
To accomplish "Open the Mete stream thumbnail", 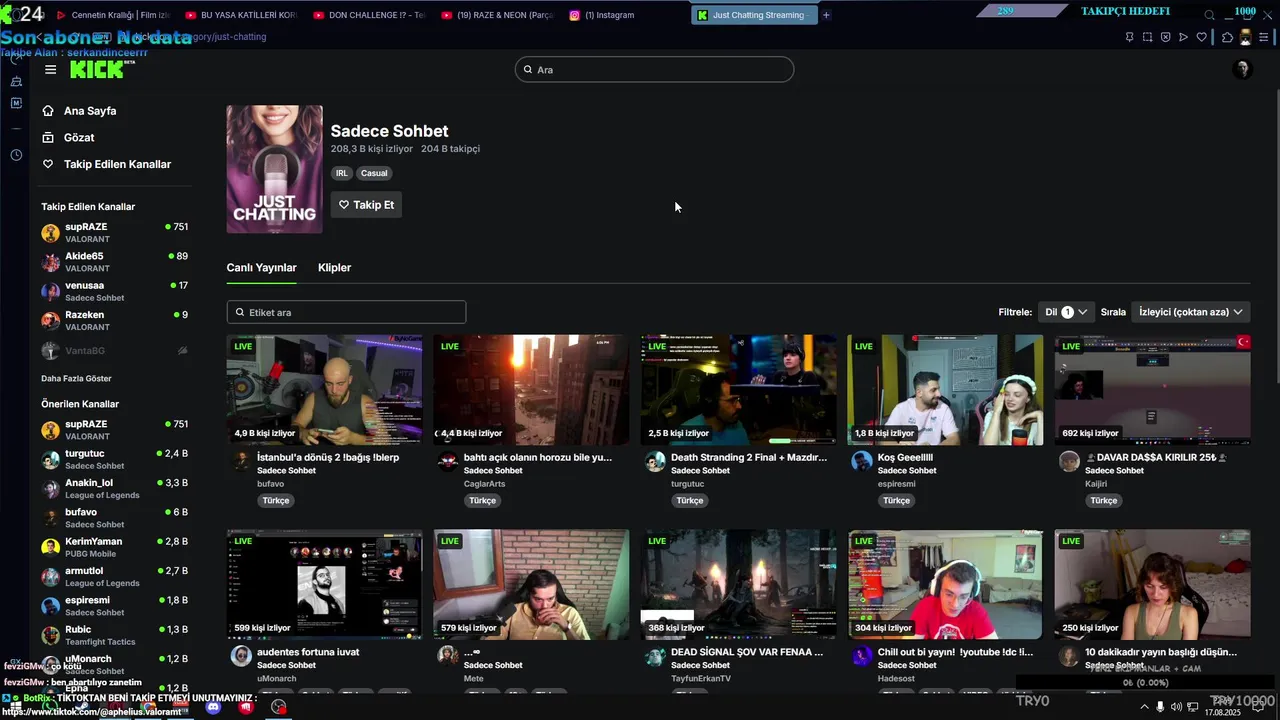I will [x=531, y=585].
